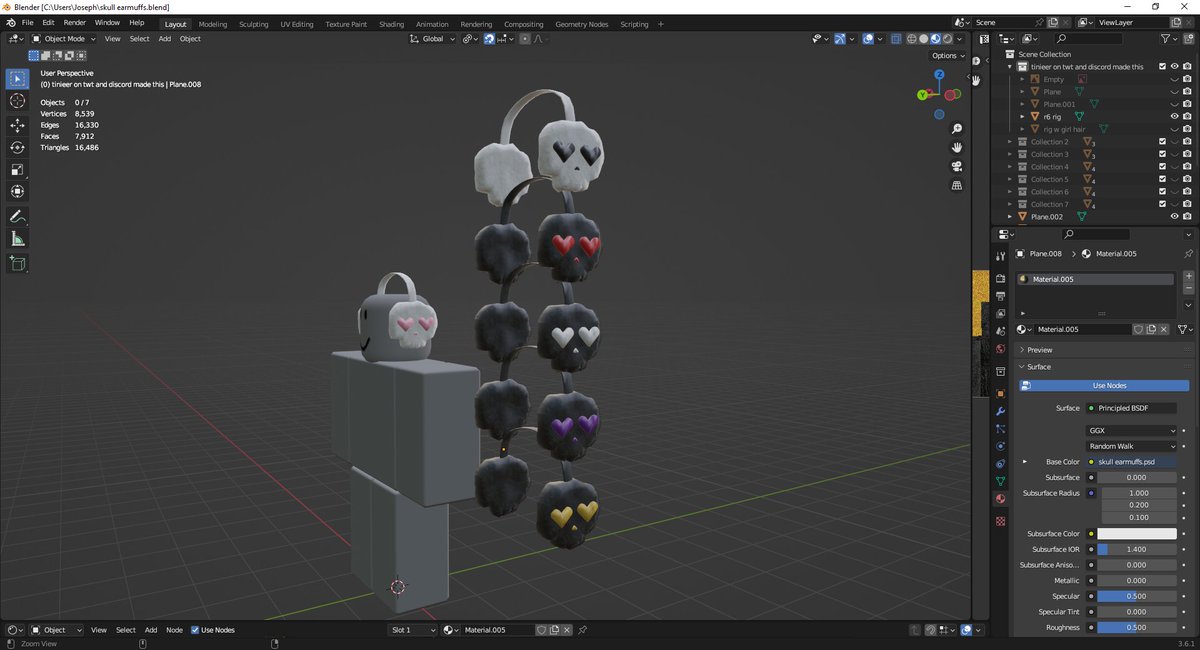The image size is (1200, 650).
Task: Switch to wireframe viewport shading
Action: pyautogui.click(x=911, y=39)
